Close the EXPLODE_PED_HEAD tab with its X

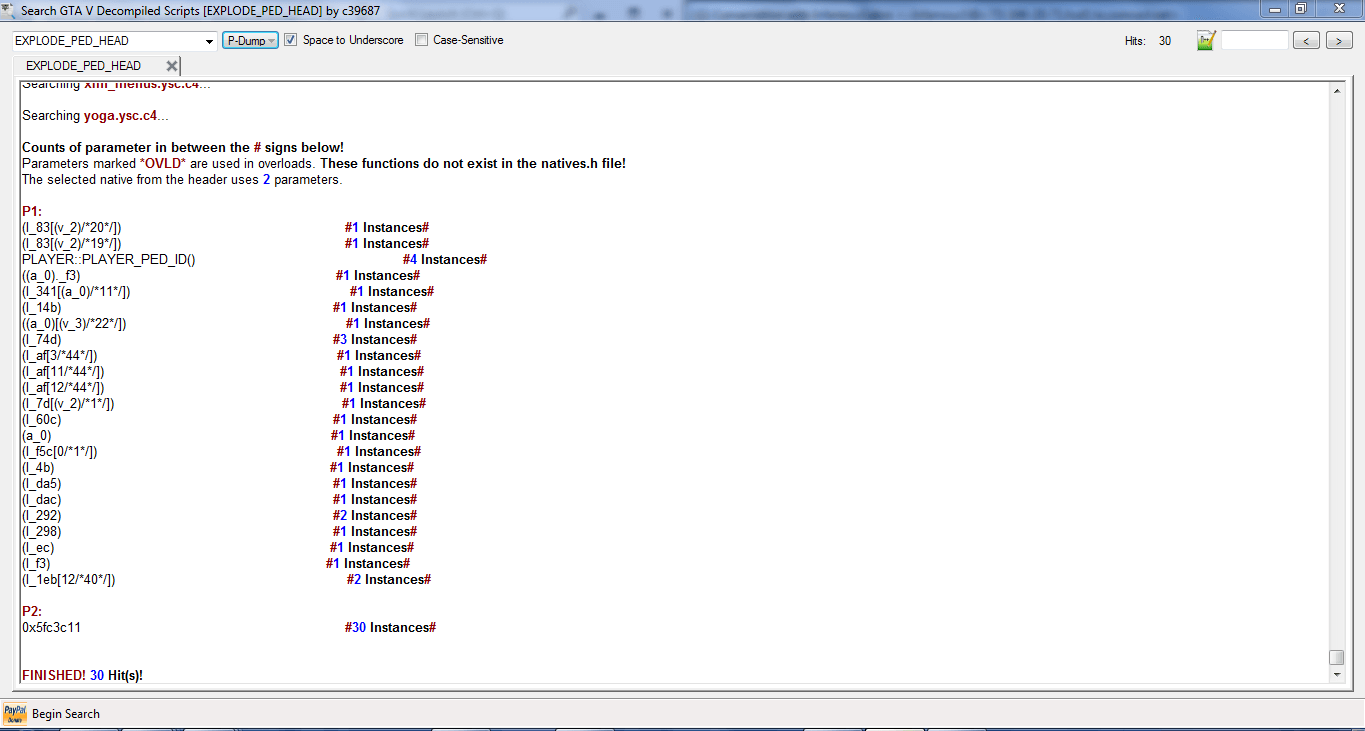tap(172, 66)
